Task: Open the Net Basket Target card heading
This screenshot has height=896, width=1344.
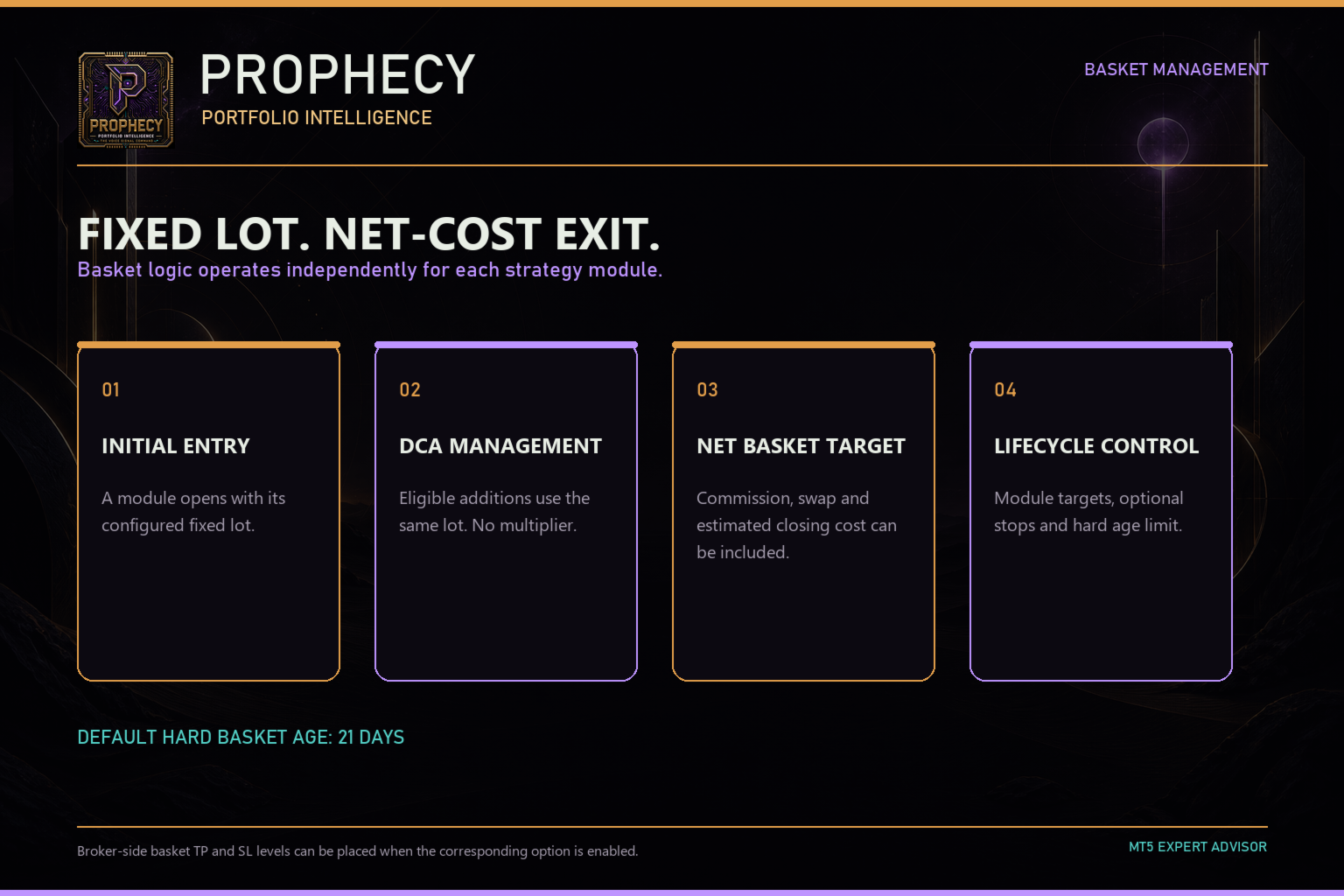Action: 801,445
